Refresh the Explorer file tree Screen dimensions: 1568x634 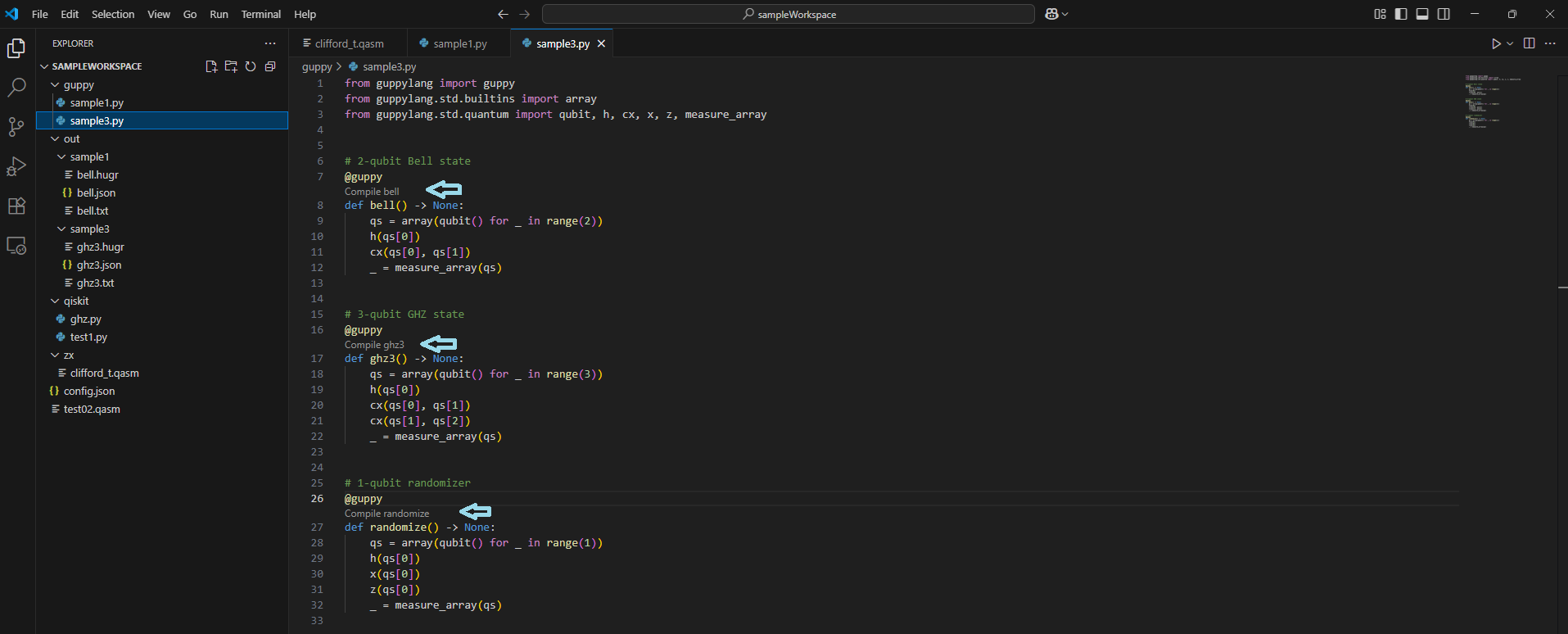tap(251, 66)
